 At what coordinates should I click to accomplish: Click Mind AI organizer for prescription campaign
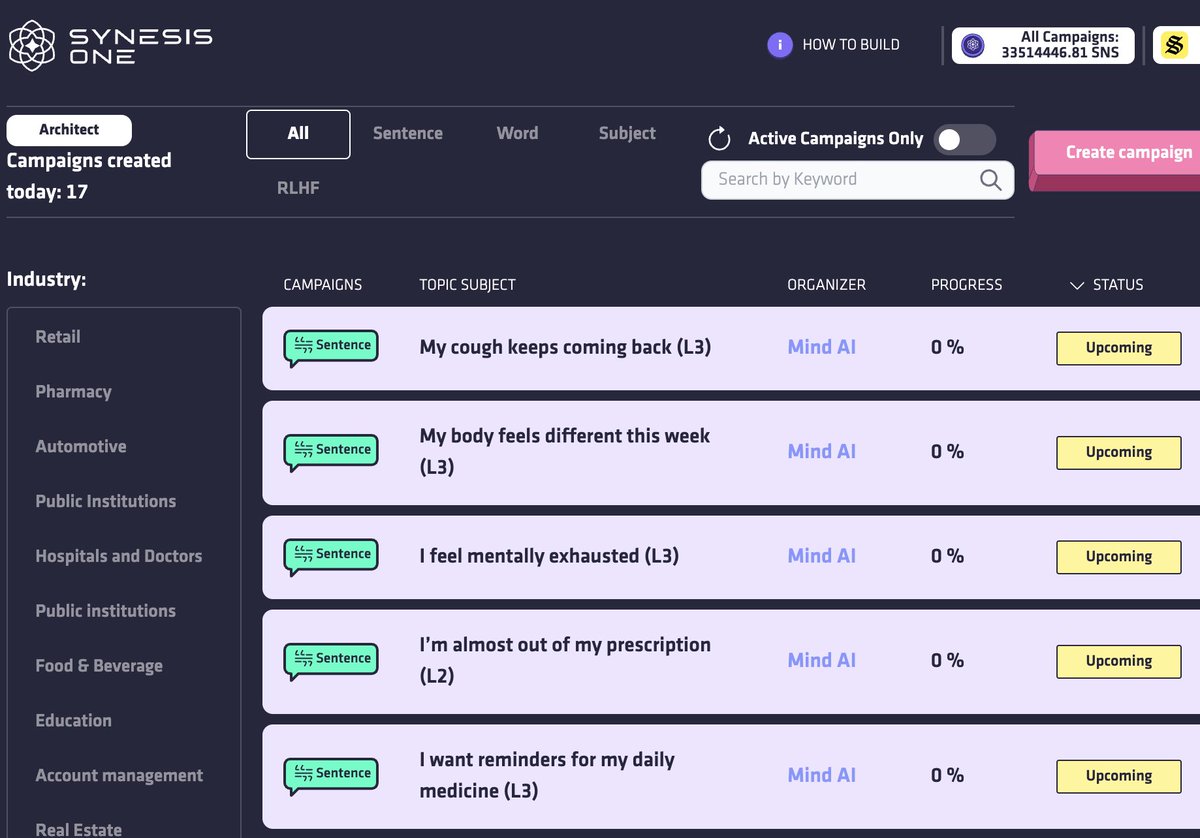pos(822,660)
